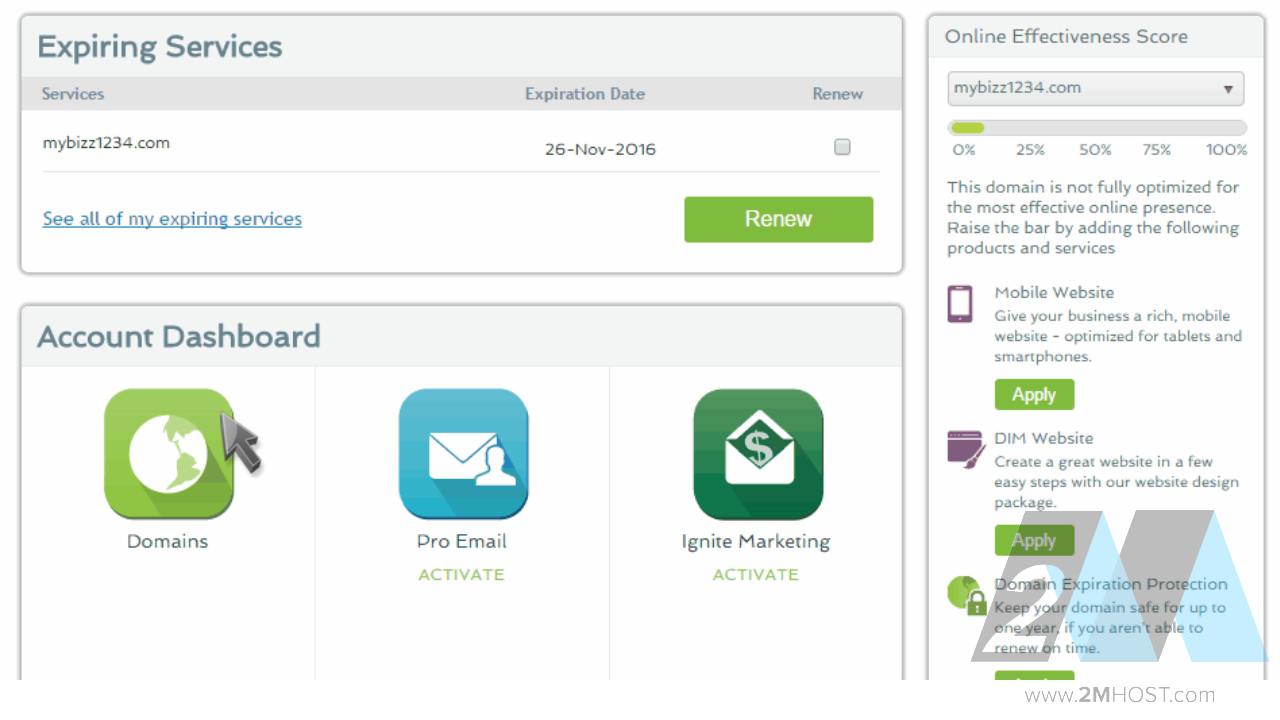Viewport: 1280px width, 720px height.
Task: Click the Online Effectiveness Score title
Action: pos(1066,36)
